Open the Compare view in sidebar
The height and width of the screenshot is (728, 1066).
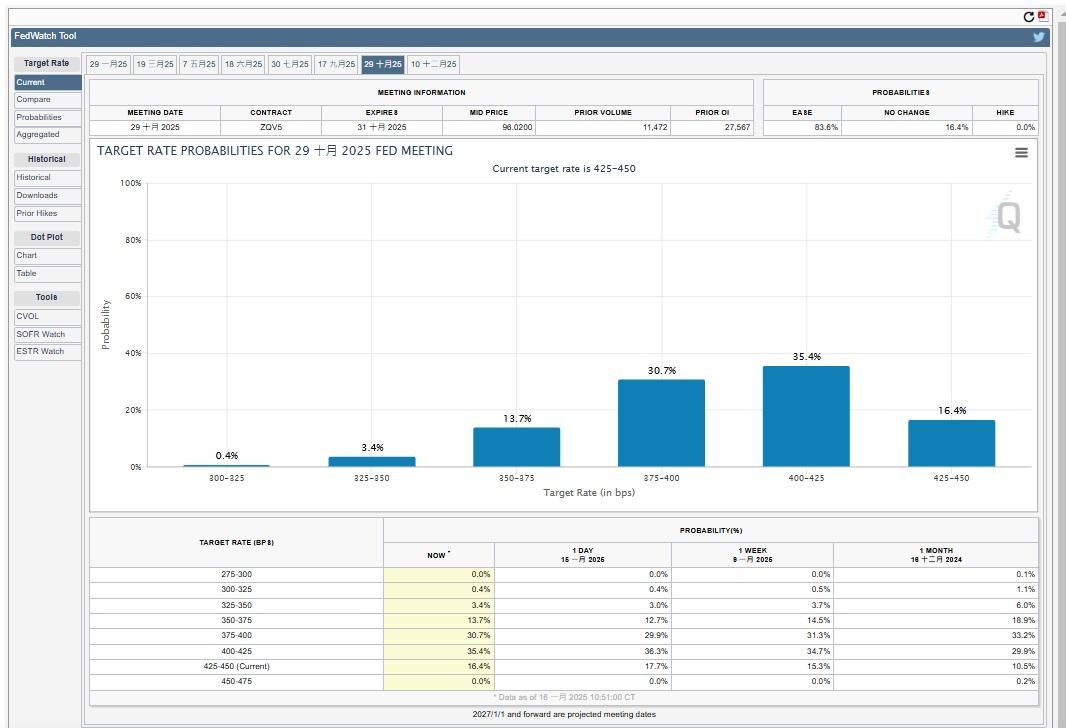(47, 100)
